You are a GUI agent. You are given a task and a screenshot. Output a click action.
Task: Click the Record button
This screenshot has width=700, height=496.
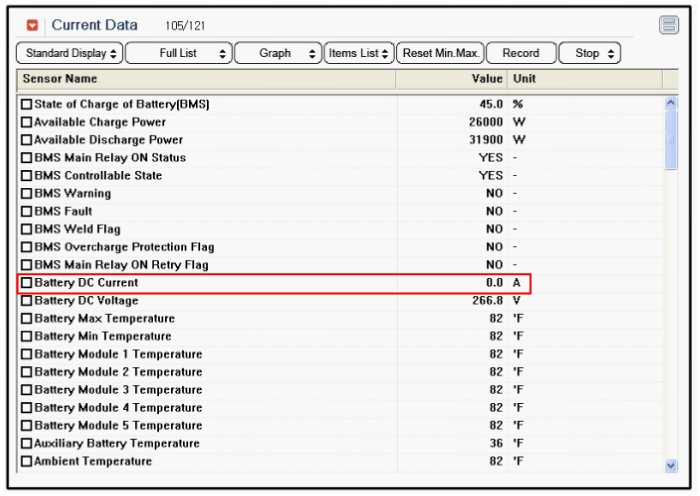(x=520, y=53)
